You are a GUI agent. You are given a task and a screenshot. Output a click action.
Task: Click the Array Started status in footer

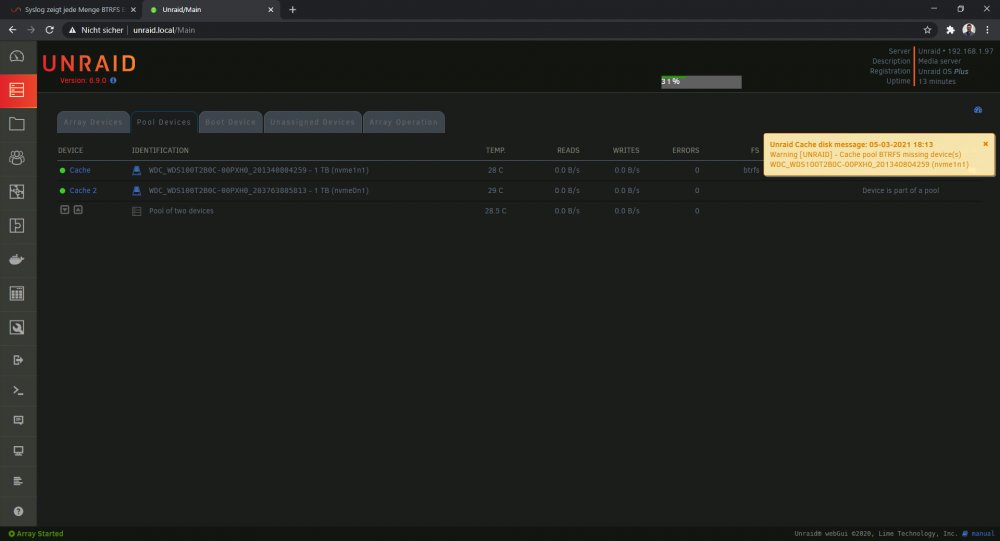click(x=36, y=533)
